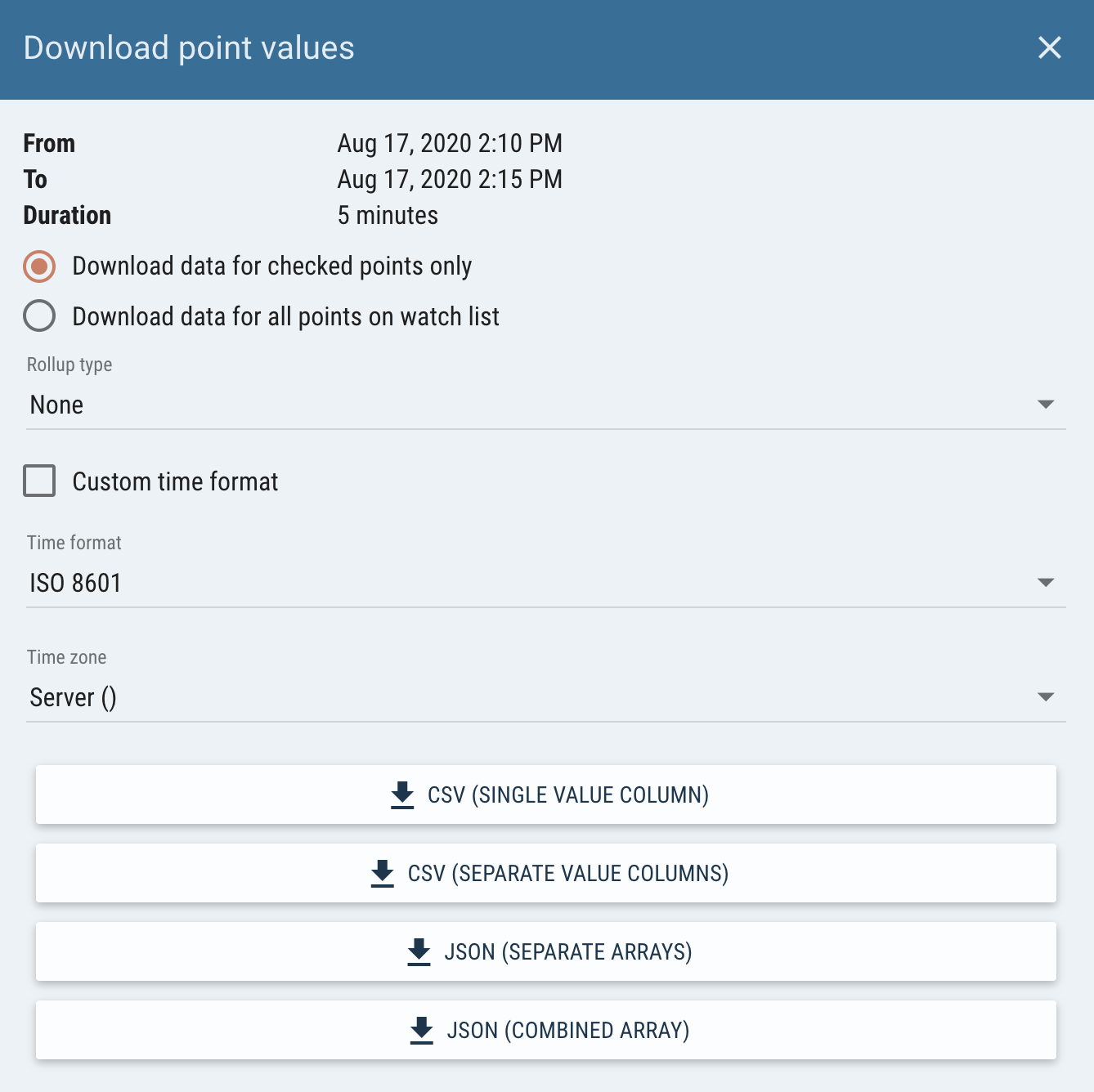Click the Server () time zone value

click(x=73, y=697)
